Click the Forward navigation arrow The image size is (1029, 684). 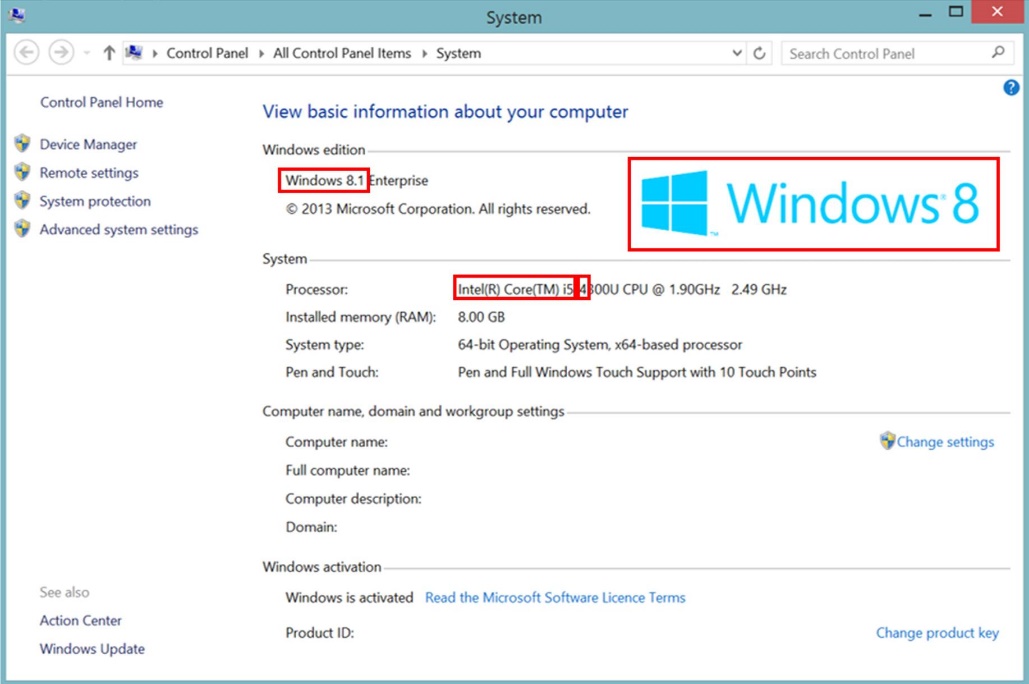click(x=61, y=53)
